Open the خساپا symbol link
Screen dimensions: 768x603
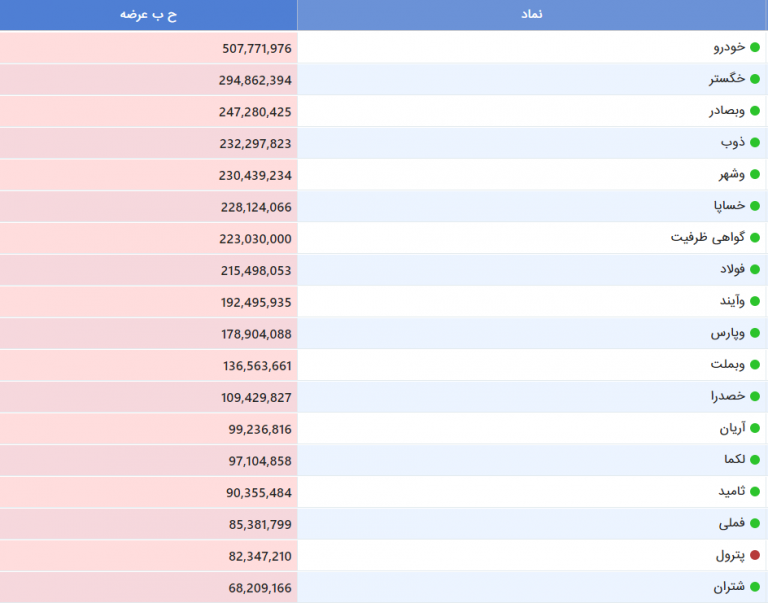729,206
